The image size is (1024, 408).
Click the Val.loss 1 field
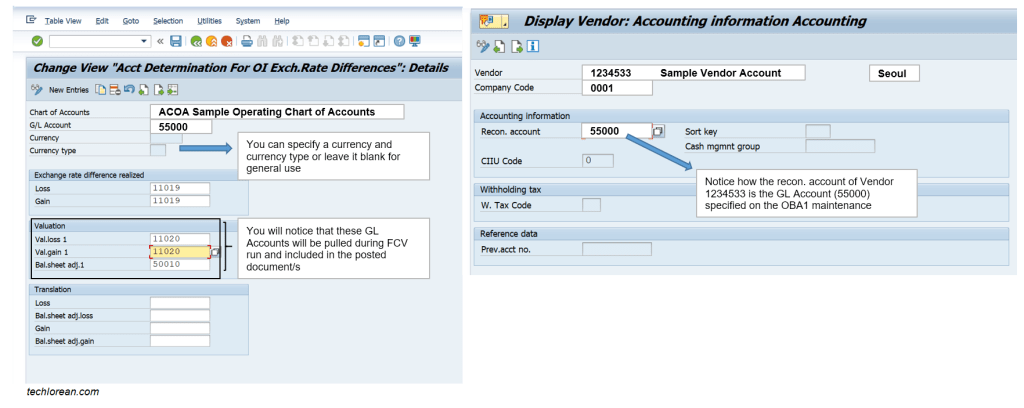tap(180, 240)
